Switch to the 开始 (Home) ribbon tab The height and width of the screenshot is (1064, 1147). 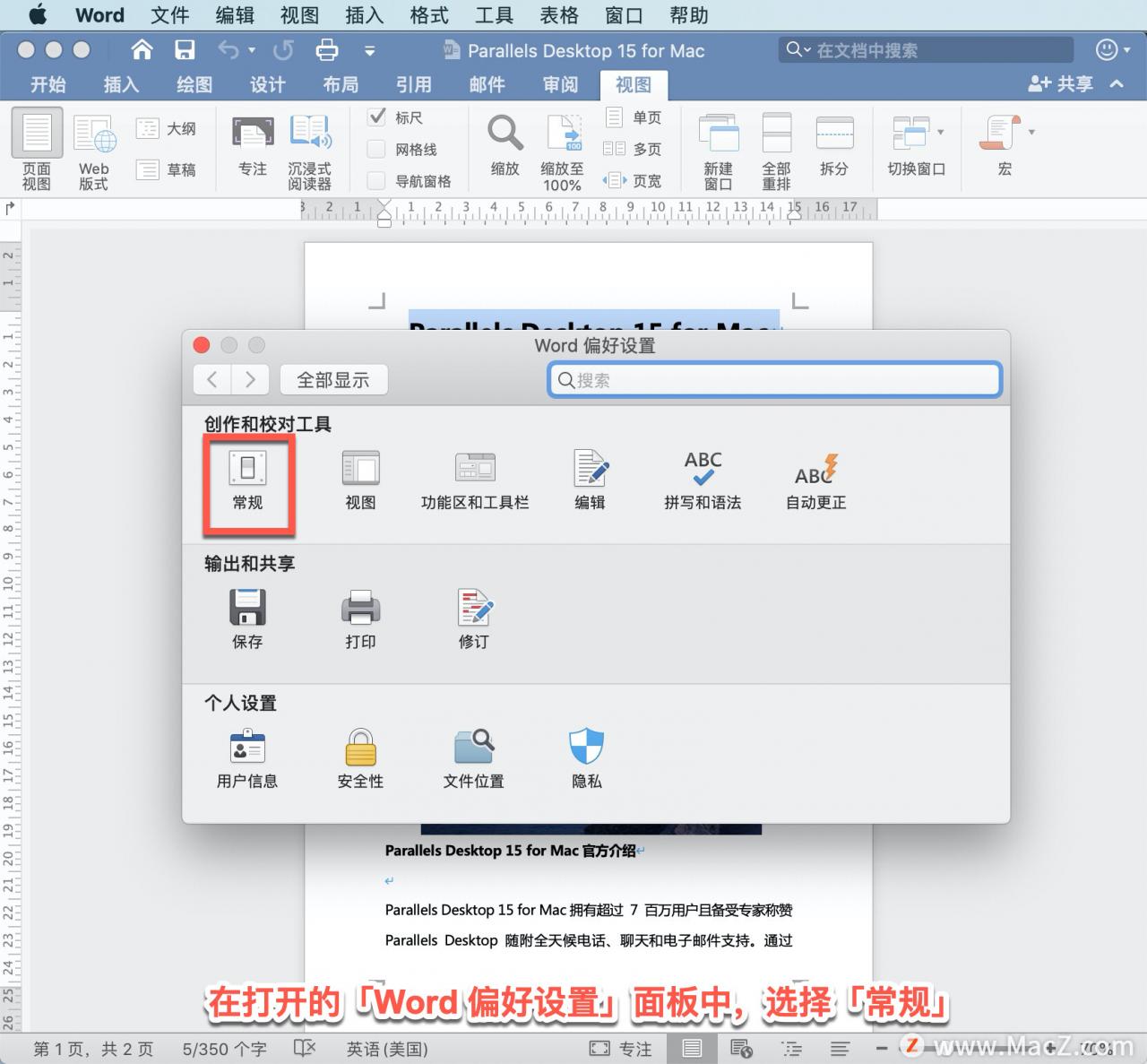[x=48, y=84]
